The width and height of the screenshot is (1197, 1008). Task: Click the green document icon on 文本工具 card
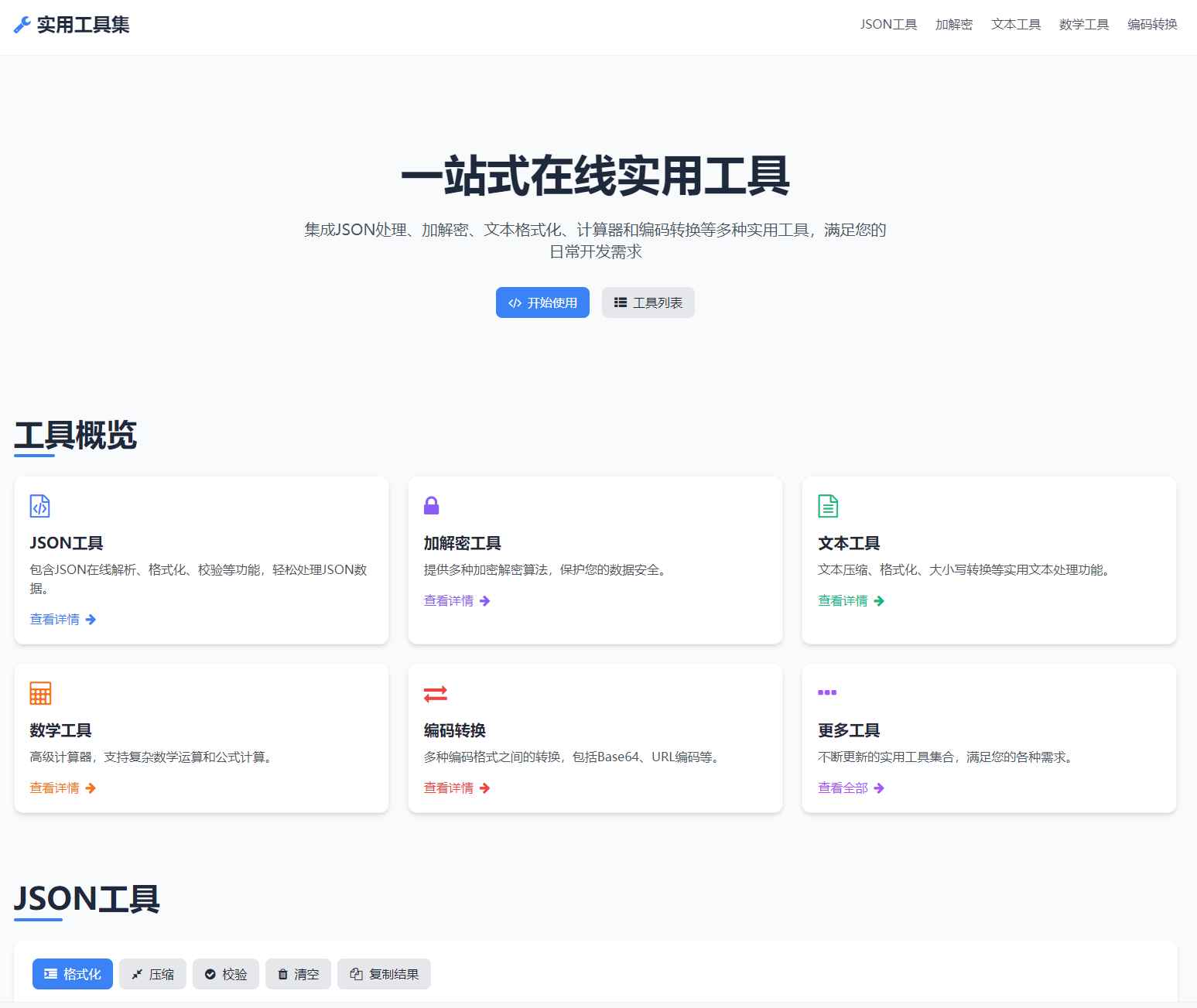point(827,505)
